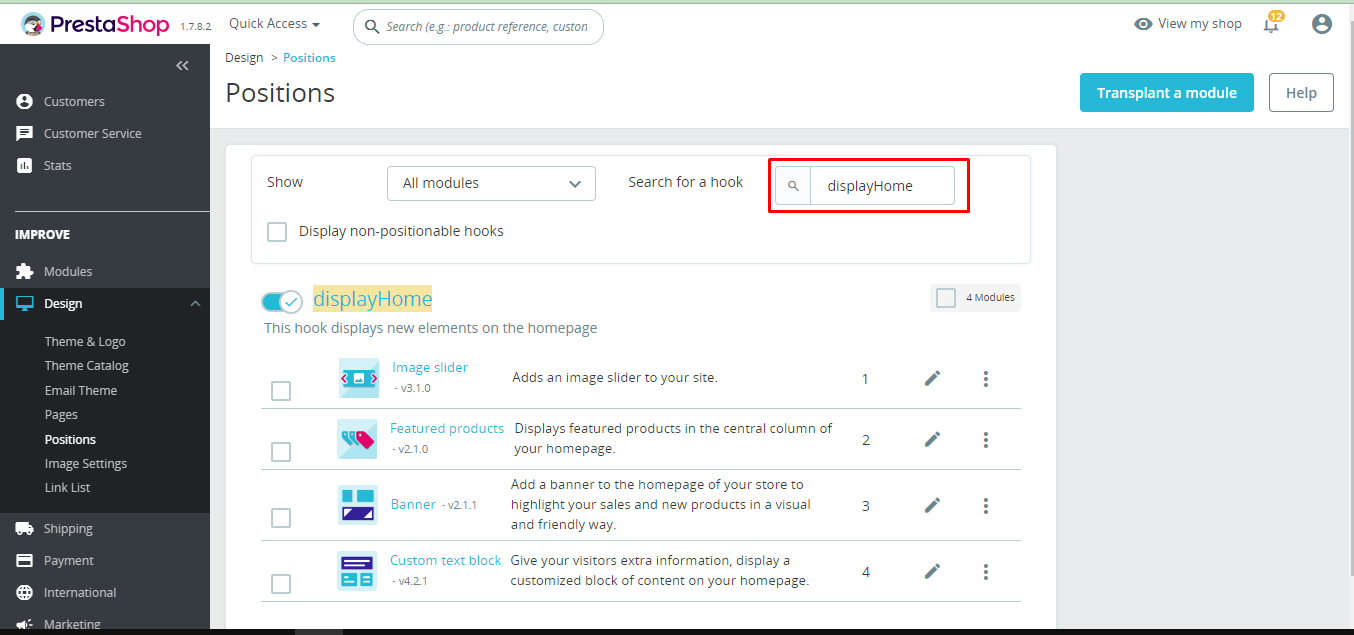
Task: Click the magnifier icon in the top search bar
Action: (372, 27)
